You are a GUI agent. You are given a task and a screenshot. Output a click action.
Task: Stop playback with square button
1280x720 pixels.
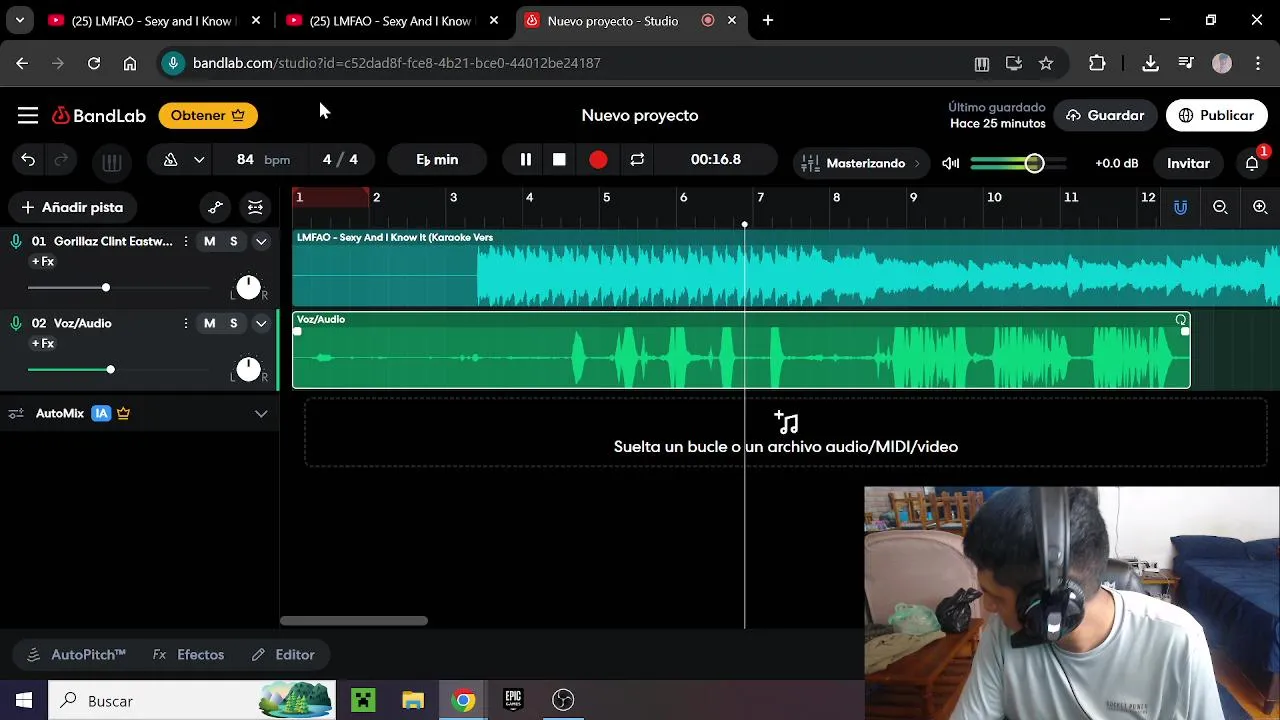[559, 160]
